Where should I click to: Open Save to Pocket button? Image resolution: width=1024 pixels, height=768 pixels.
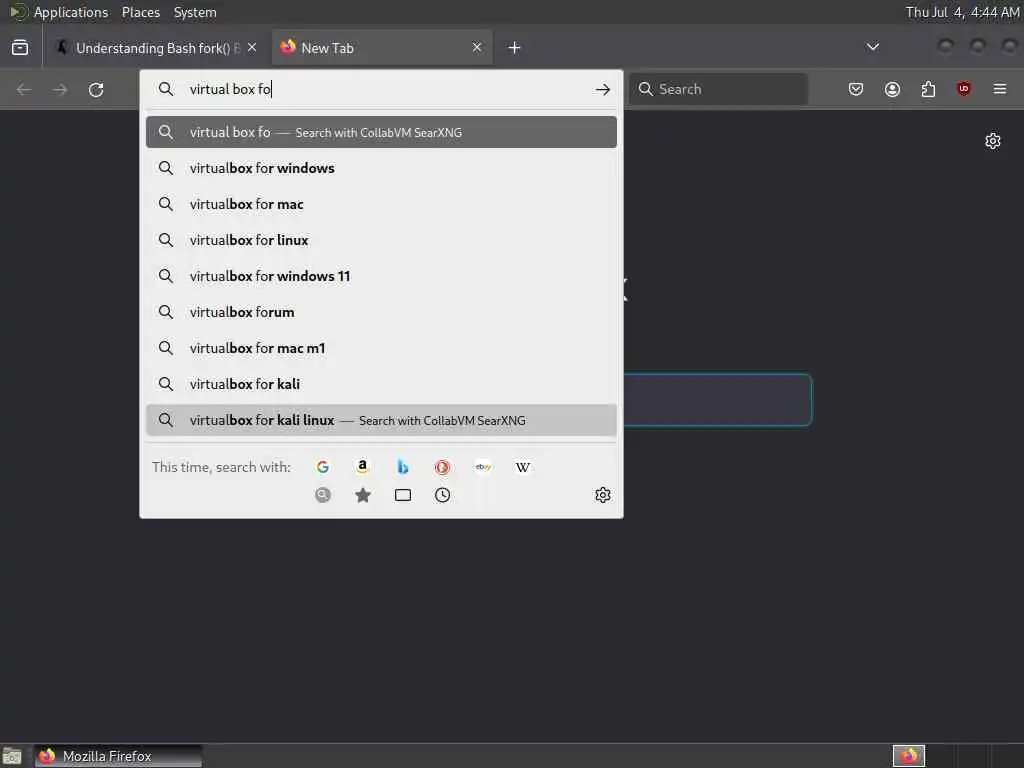(856, 89)
